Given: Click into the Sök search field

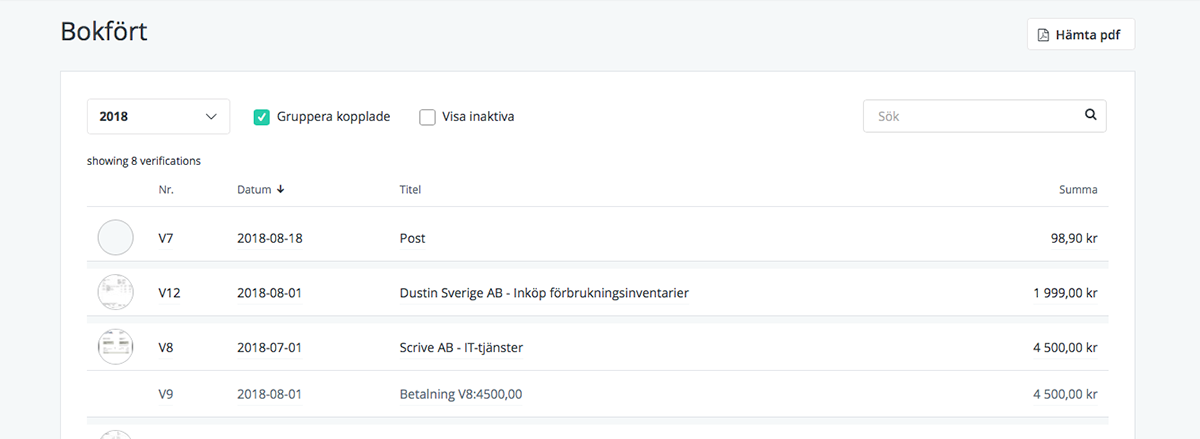Looking at the screenshot, I should [970, 116].
